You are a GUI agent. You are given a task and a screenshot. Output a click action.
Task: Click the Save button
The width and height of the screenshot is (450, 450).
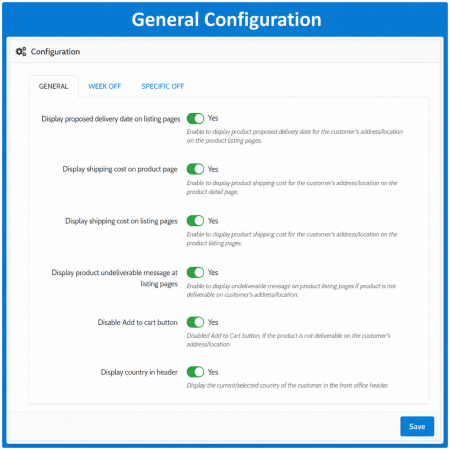click(x=417, y=426)
